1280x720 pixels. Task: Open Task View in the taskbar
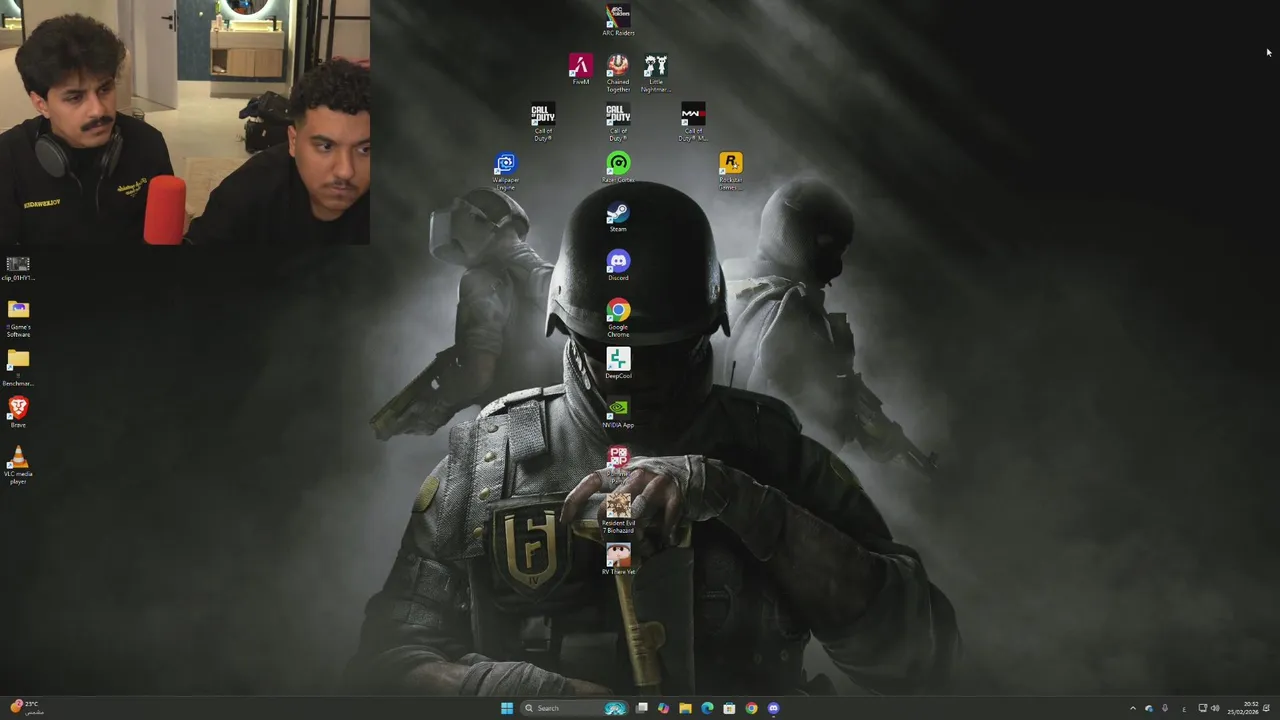coord(641,708)
